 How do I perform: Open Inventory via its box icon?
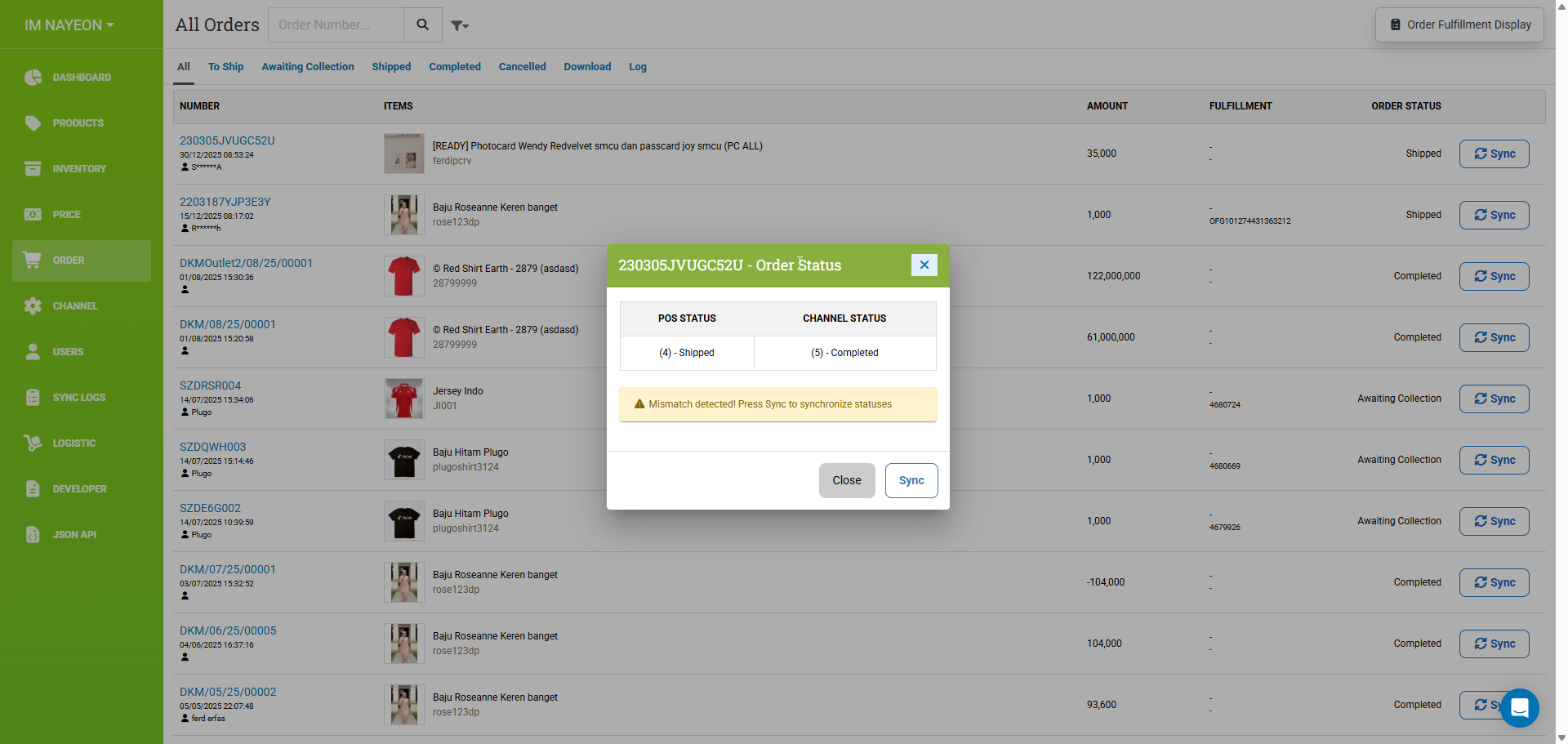tap(33, 169)
